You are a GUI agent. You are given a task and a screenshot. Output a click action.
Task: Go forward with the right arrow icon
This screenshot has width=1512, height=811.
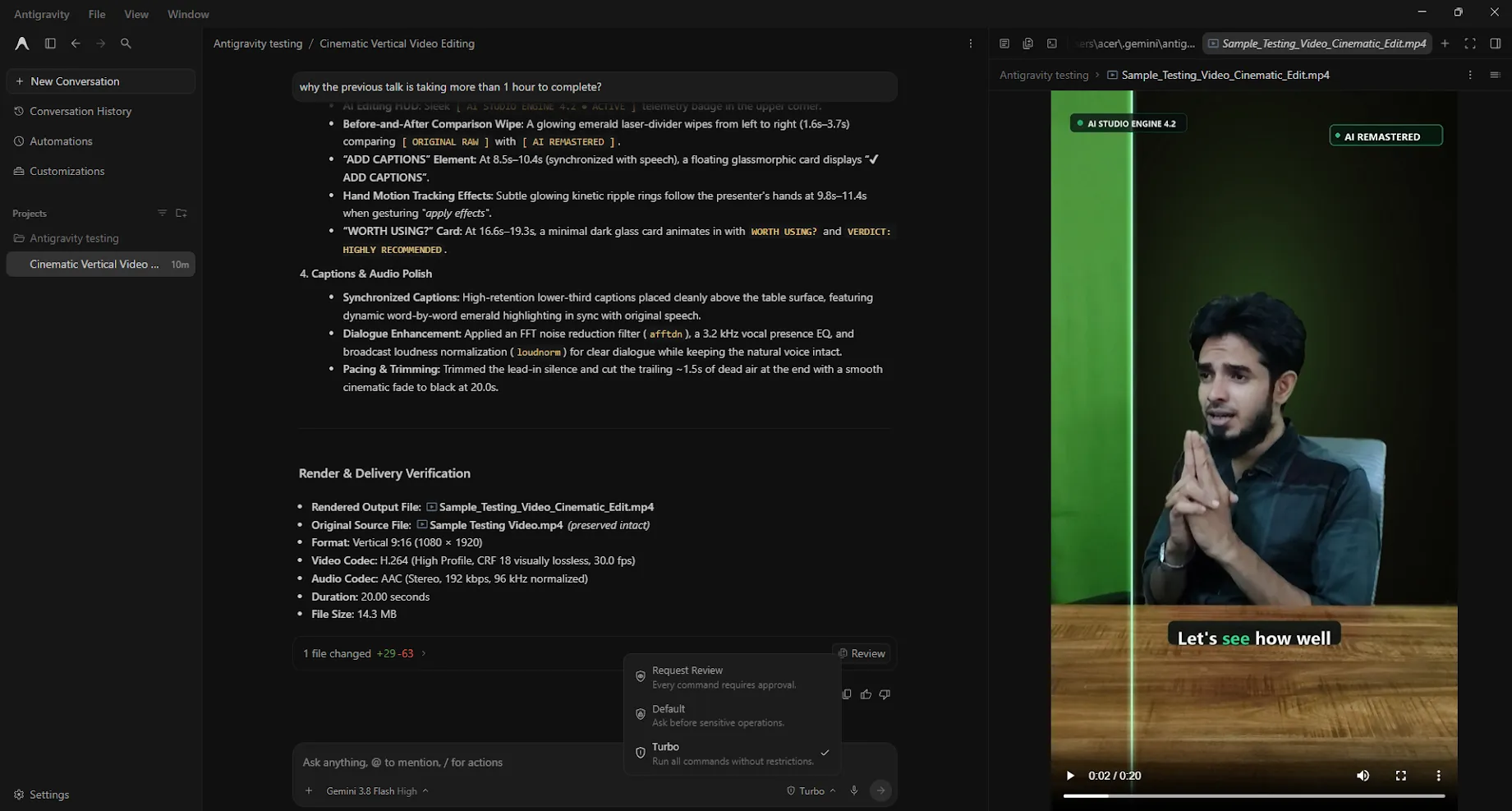(x=100, y=44)
